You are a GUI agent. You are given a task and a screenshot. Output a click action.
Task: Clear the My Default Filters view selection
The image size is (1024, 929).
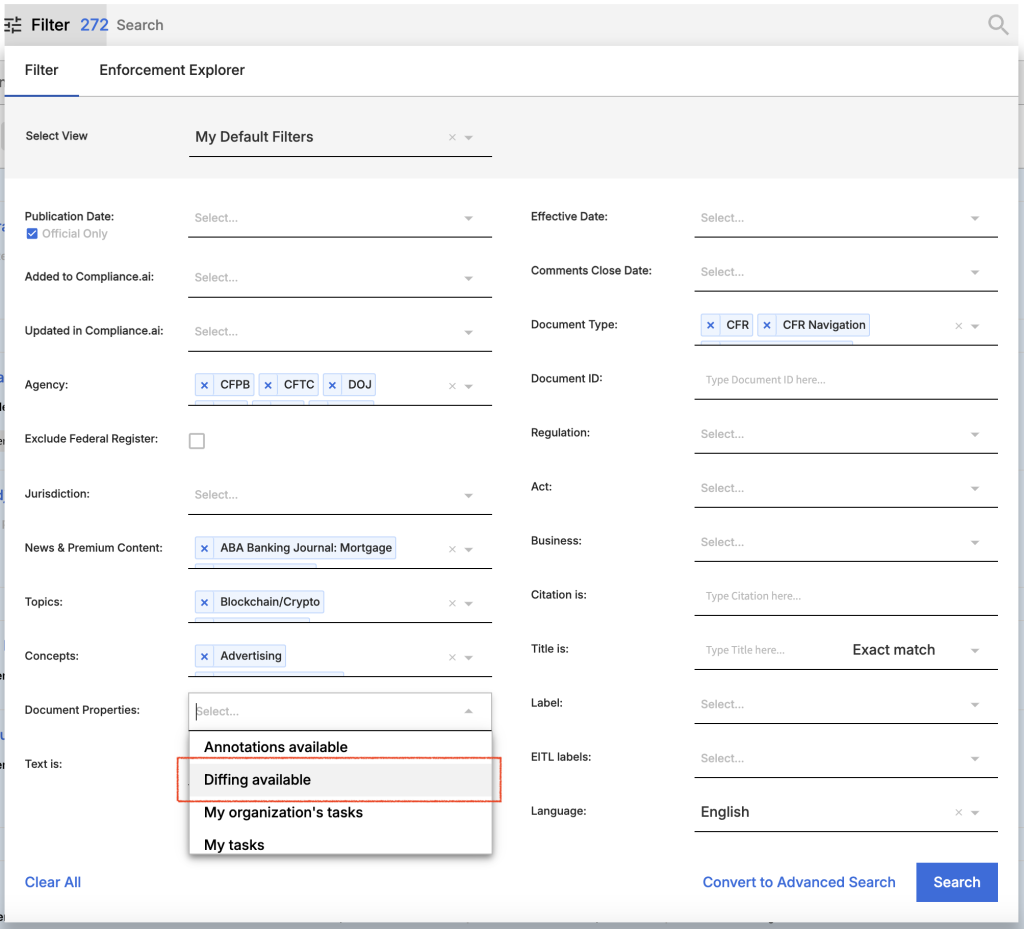click(452, 138)
